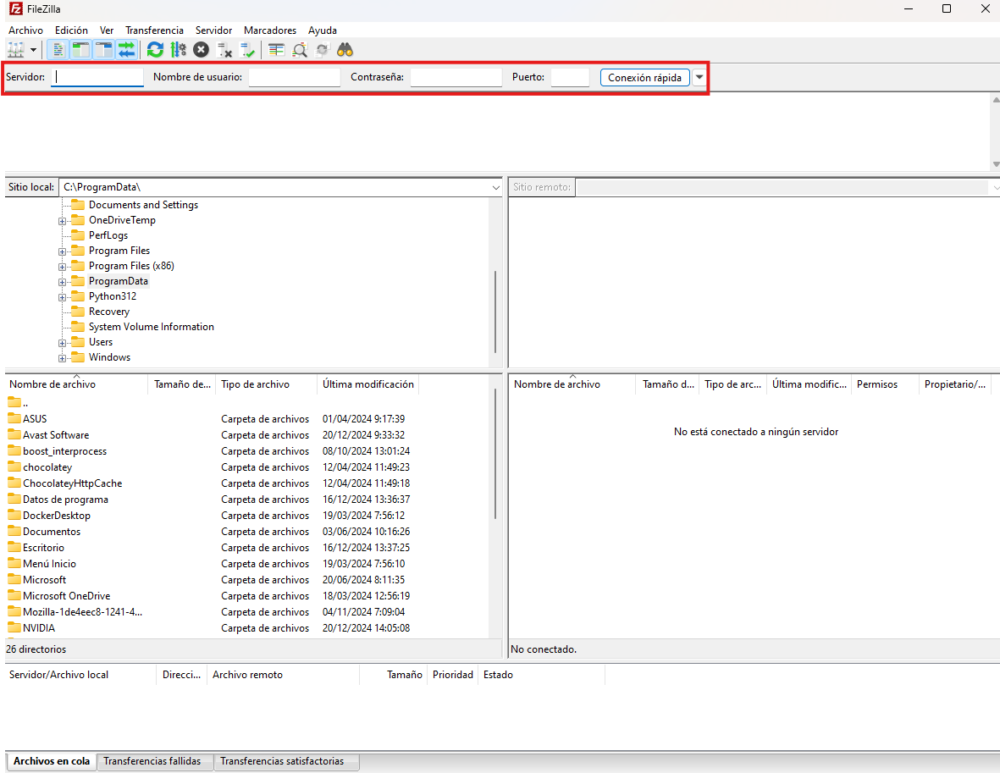1000x773 pixels.
Task: Sort queue by Prioridad column
Action: 453,675
